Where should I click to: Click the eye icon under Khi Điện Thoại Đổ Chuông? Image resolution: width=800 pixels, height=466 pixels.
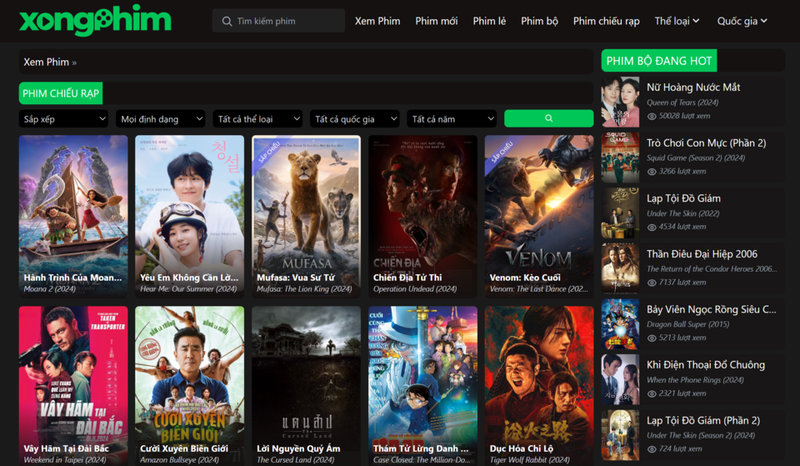pyautogui.click(x=652, y=394)
